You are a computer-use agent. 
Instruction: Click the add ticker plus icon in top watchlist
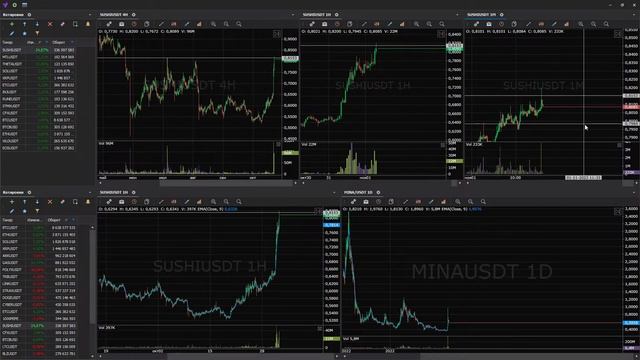point(12,24)
